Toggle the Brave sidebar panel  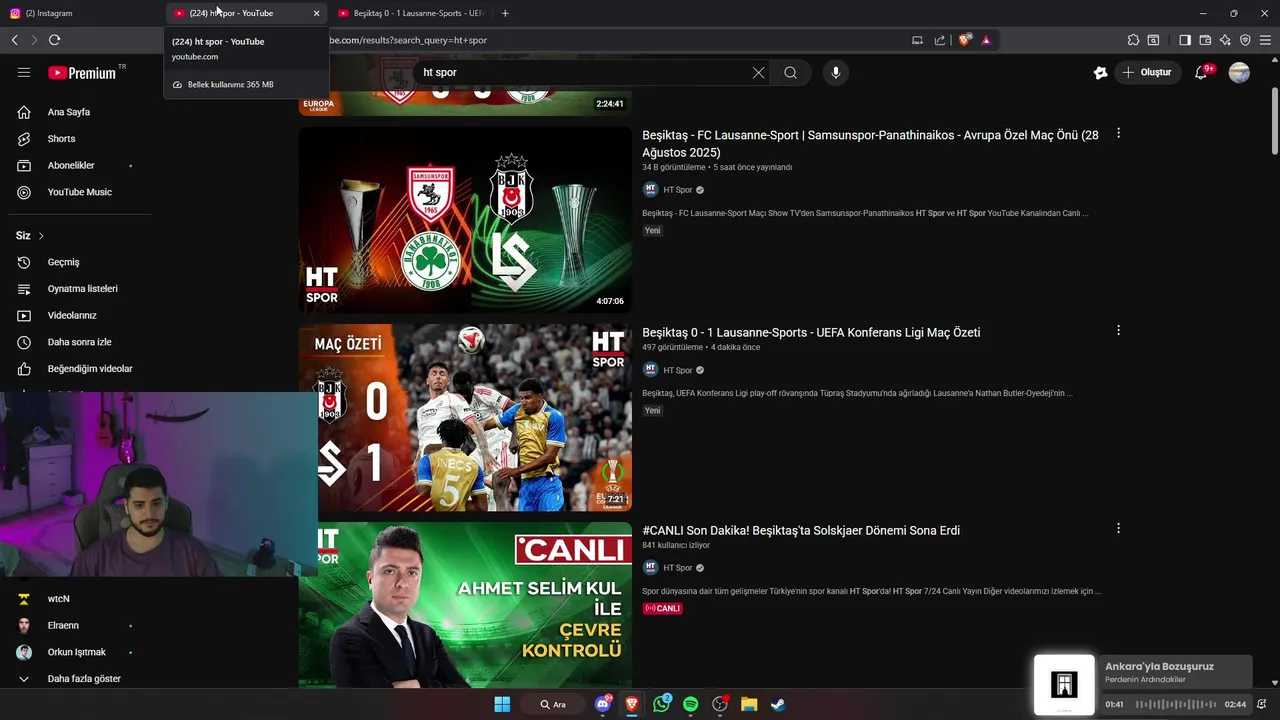tap(1185, 40)
